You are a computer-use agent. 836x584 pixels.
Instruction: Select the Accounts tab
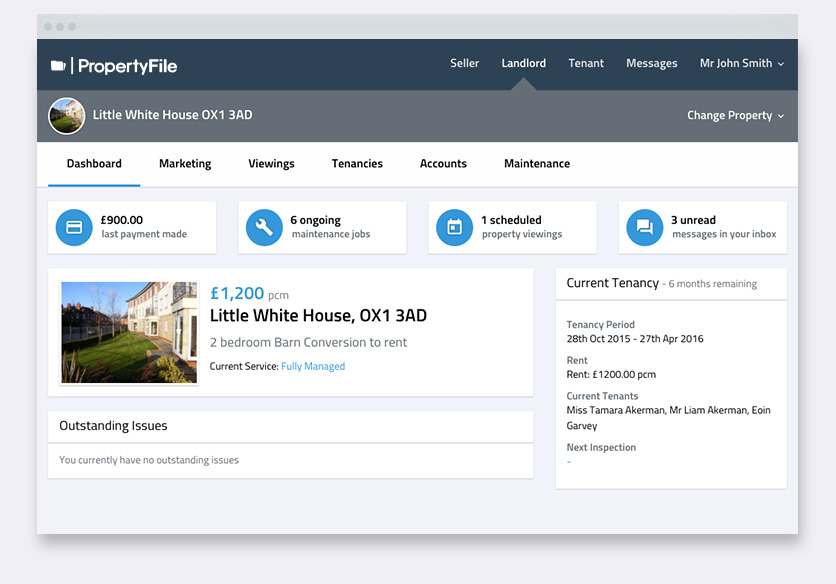pos(443,164)
